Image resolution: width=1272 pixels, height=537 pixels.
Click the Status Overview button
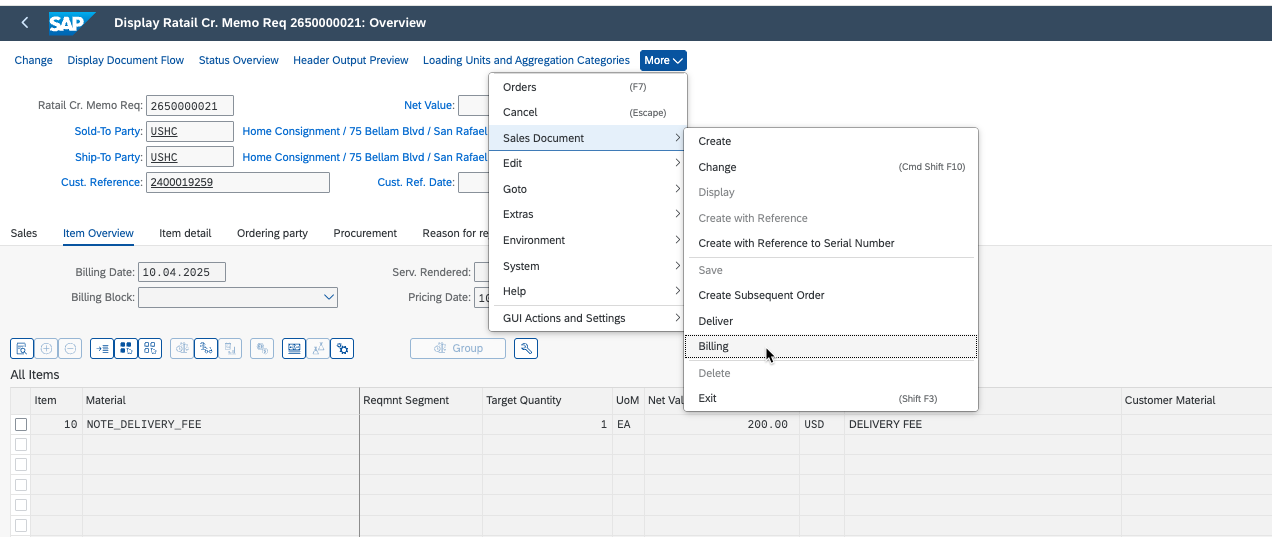point(239,60)
